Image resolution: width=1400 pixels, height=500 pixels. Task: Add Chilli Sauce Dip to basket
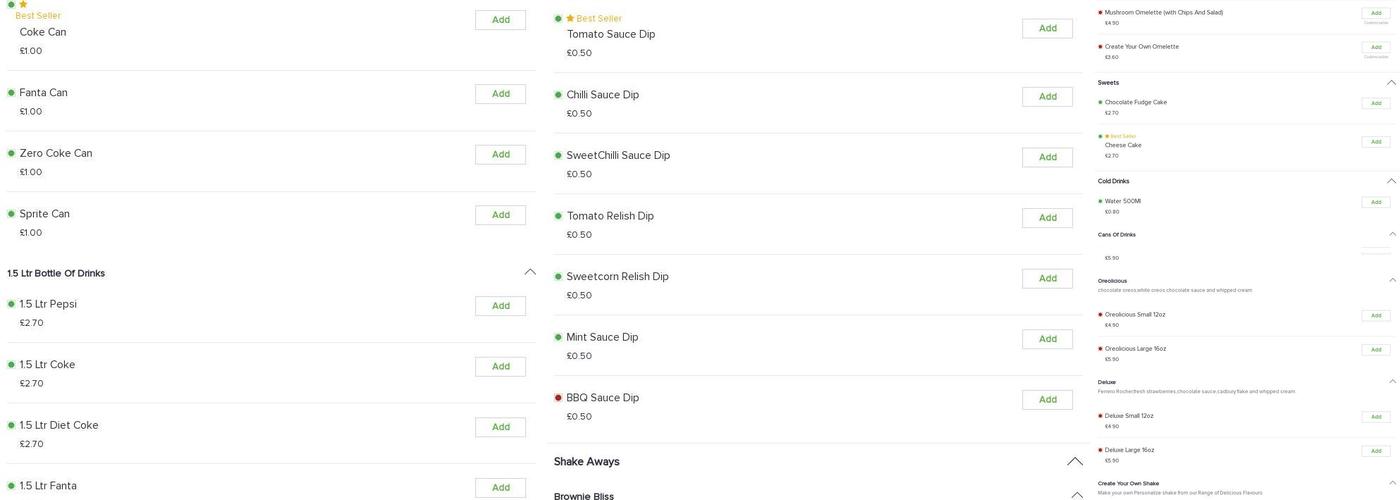pyautogui.click(x=1047, y=97)
